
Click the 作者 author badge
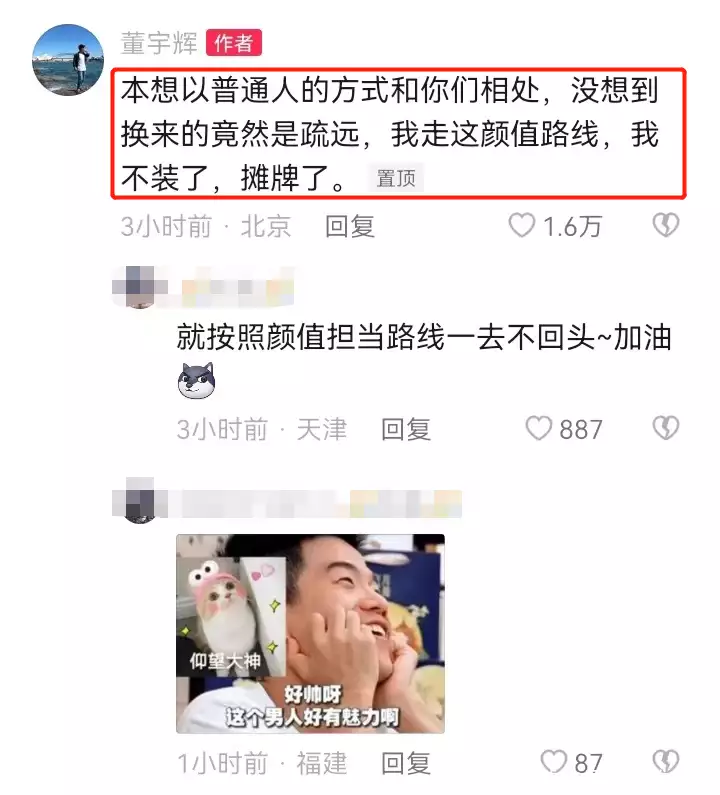coord(234,43)
